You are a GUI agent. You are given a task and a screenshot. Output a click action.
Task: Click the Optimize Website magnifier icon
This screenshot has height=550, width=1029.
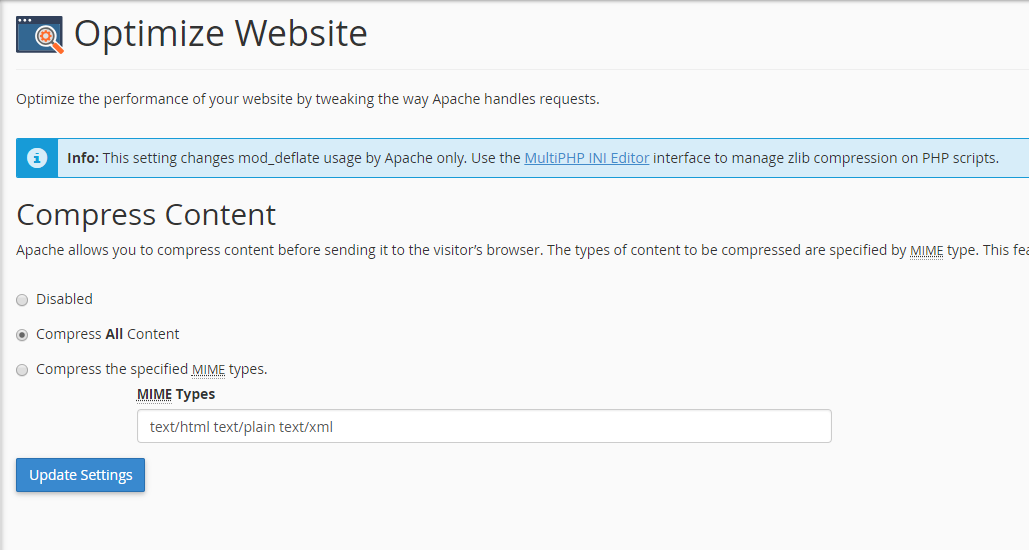coord(40,35)
